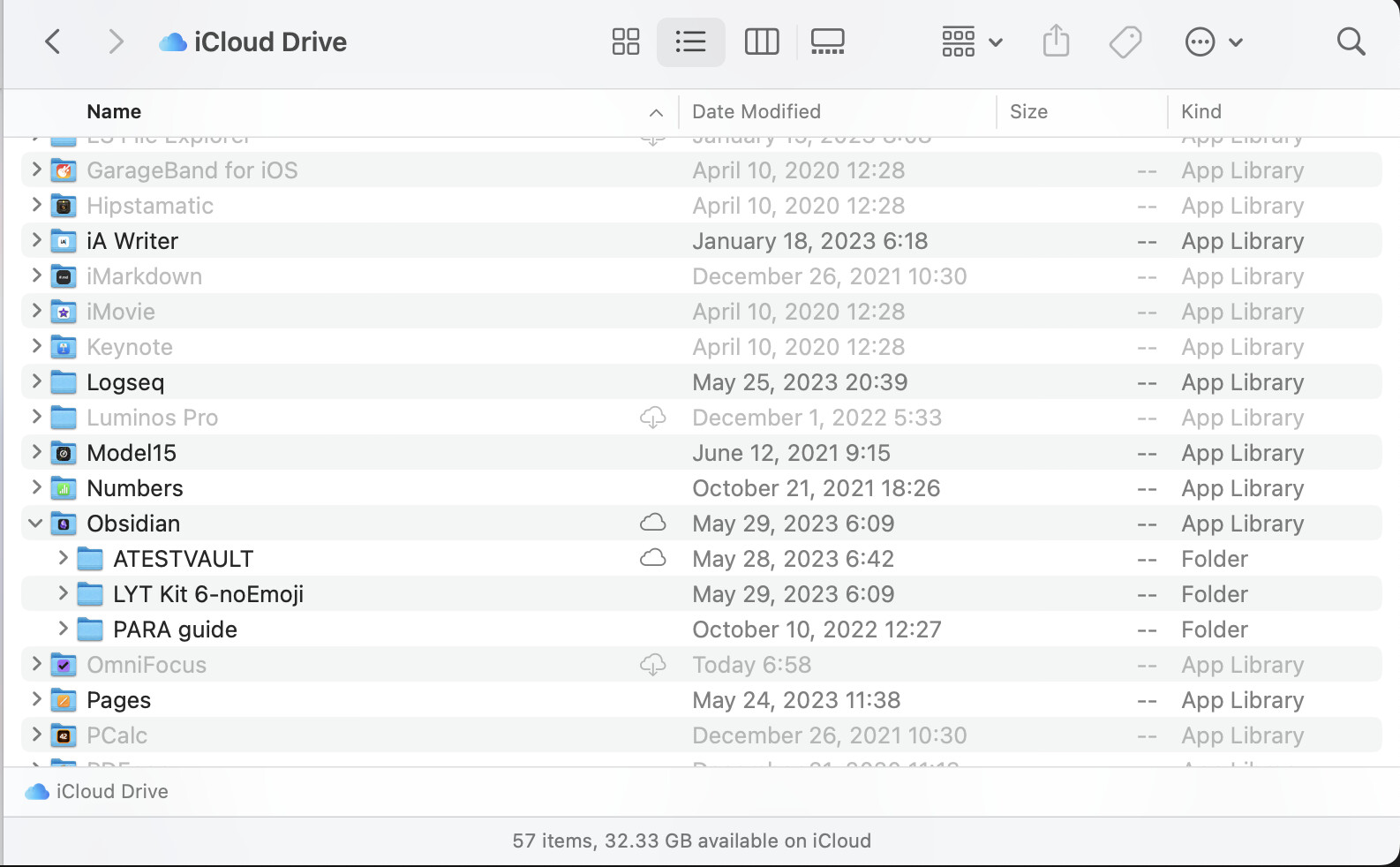Click the date January 18, 2023 6:18

pyautogui.click(x=809, y=241)
